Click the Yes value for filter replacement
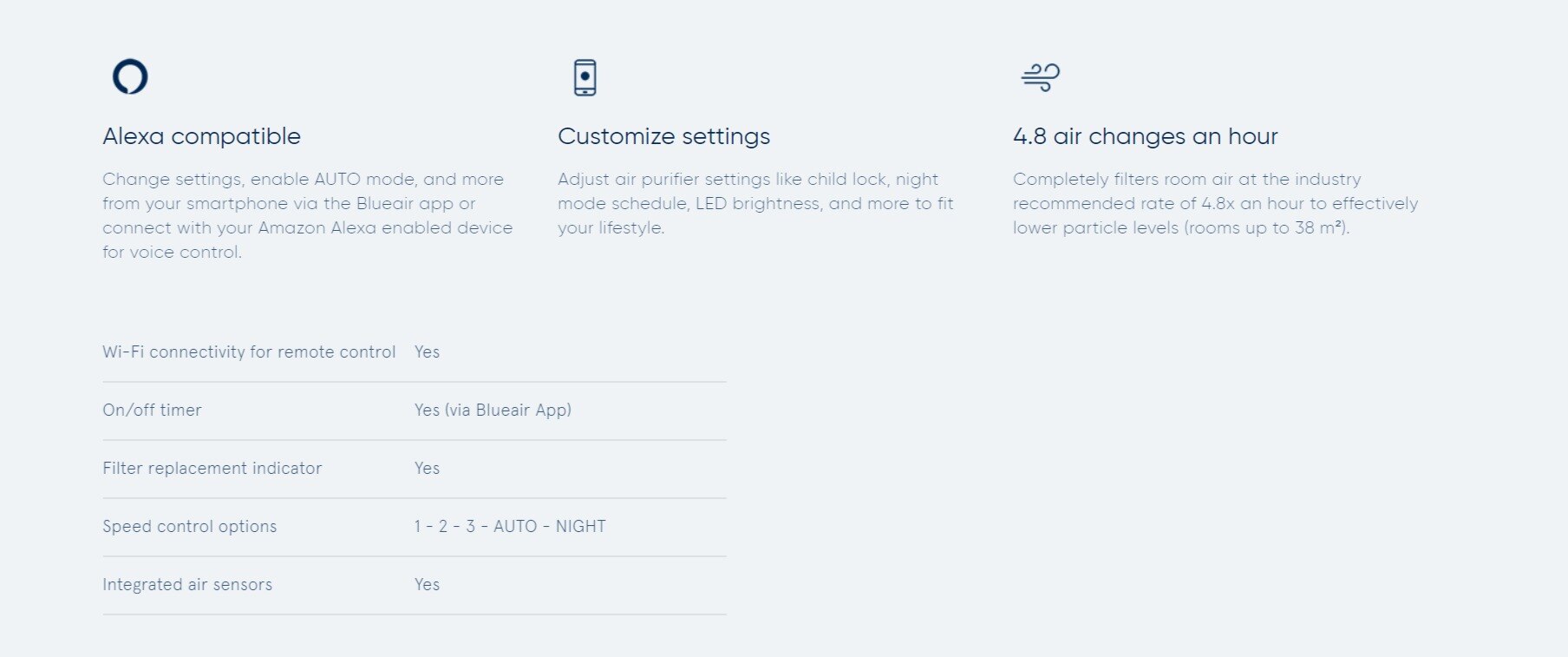This screenshot has height=657, width=1568. (x=427, y=468)
